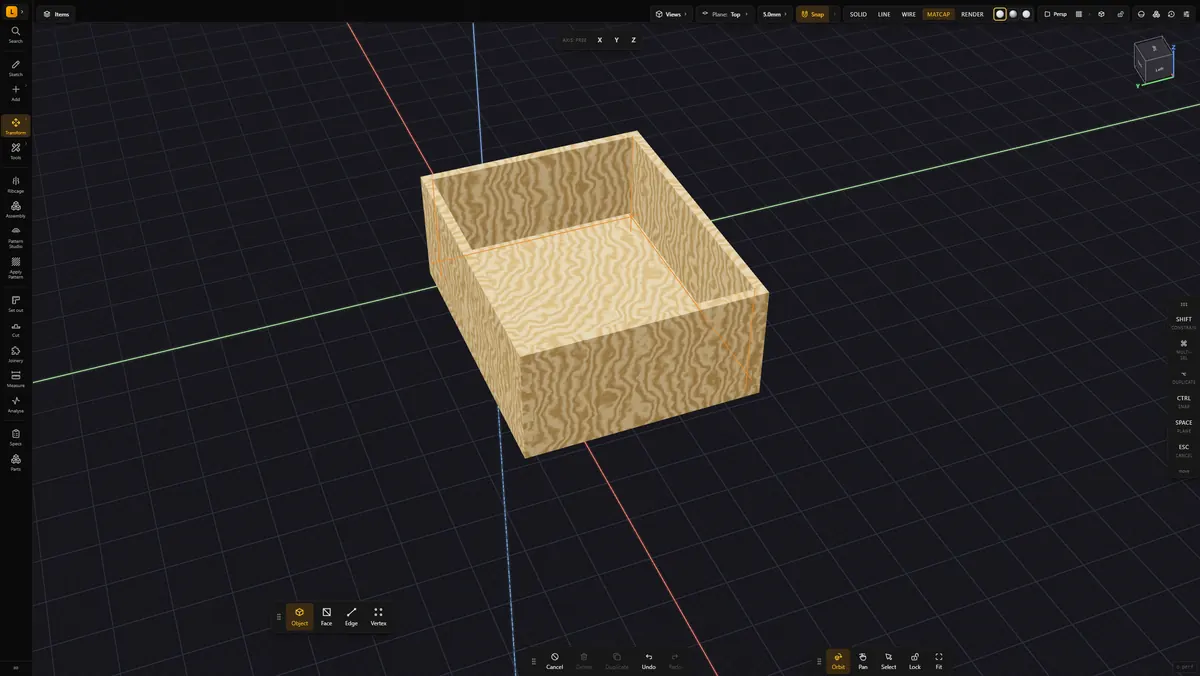Image resolution: width=1200 pixels, height=676 pixels.
Task: Toggle Z axis constraint
Action: point(633,40)
